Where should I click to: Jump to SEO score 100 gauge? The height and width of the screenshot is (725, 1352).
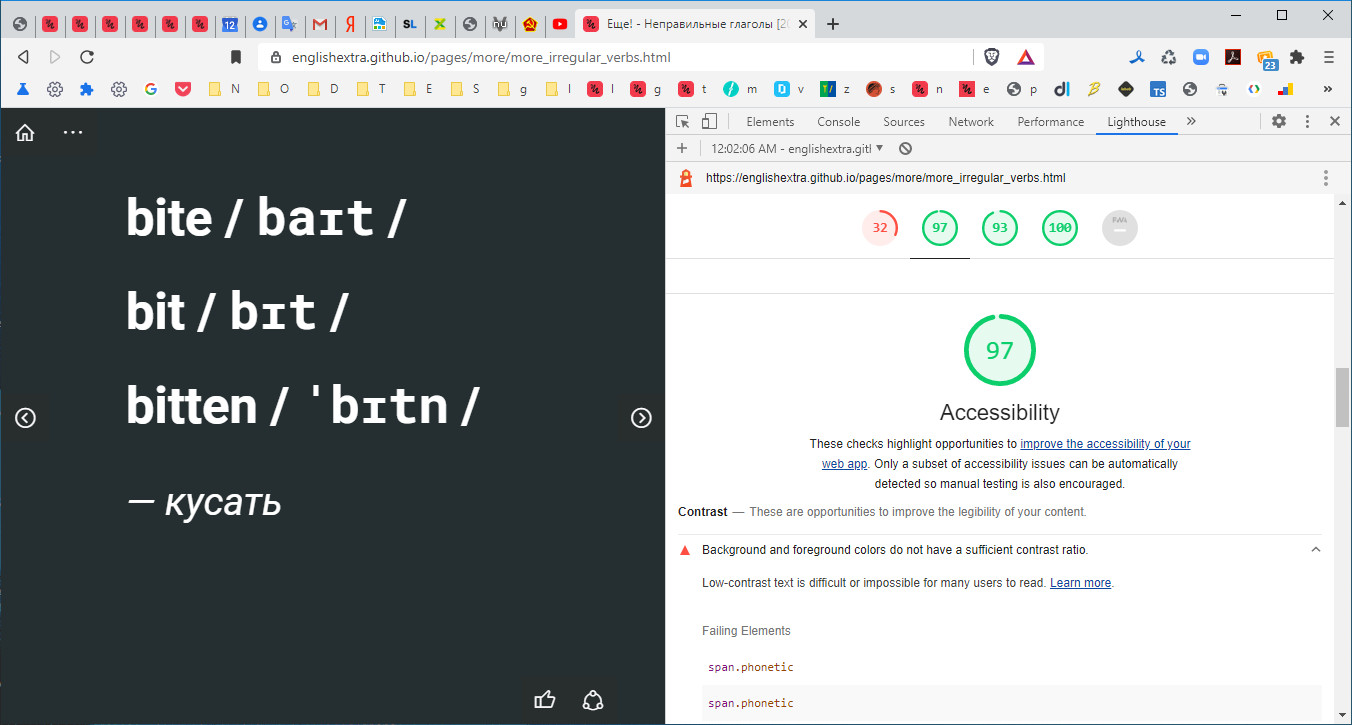pos(1060,228)
